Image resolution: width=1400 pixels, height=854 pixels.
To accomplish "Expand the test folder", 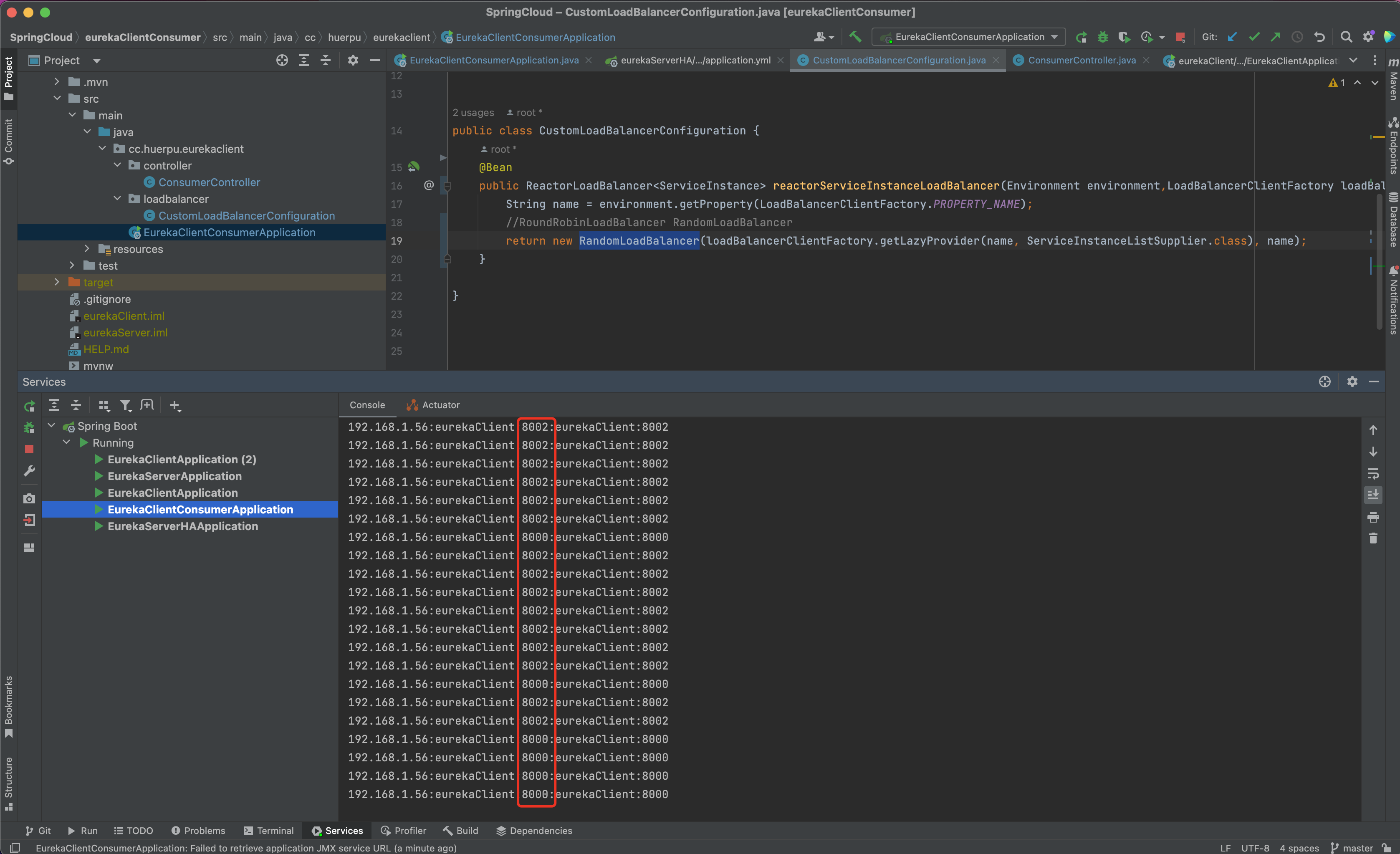I will [x=72, y=265].
